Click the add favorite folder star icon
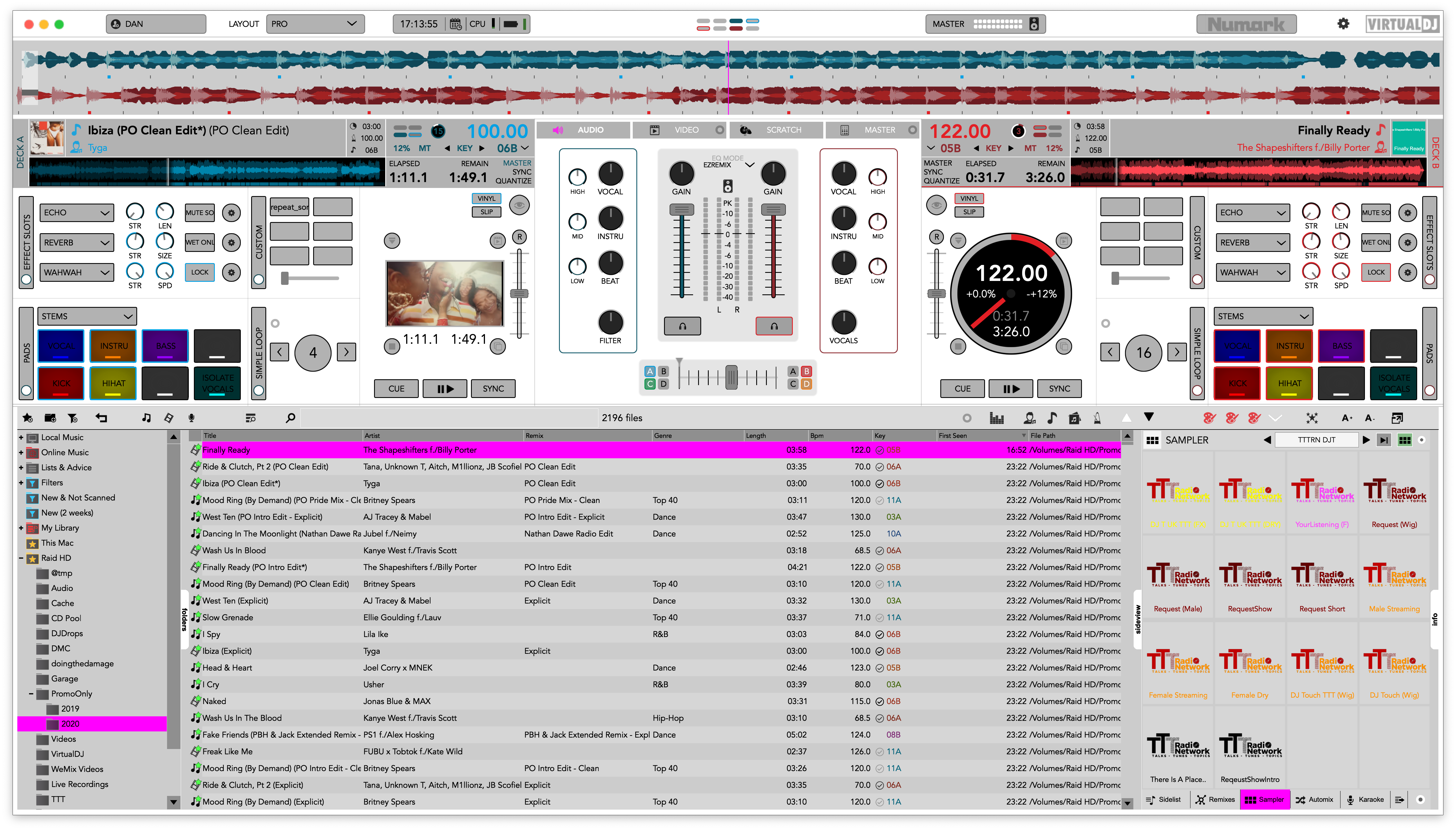This screenshot has height=830, width=1456. click(27, 418)
